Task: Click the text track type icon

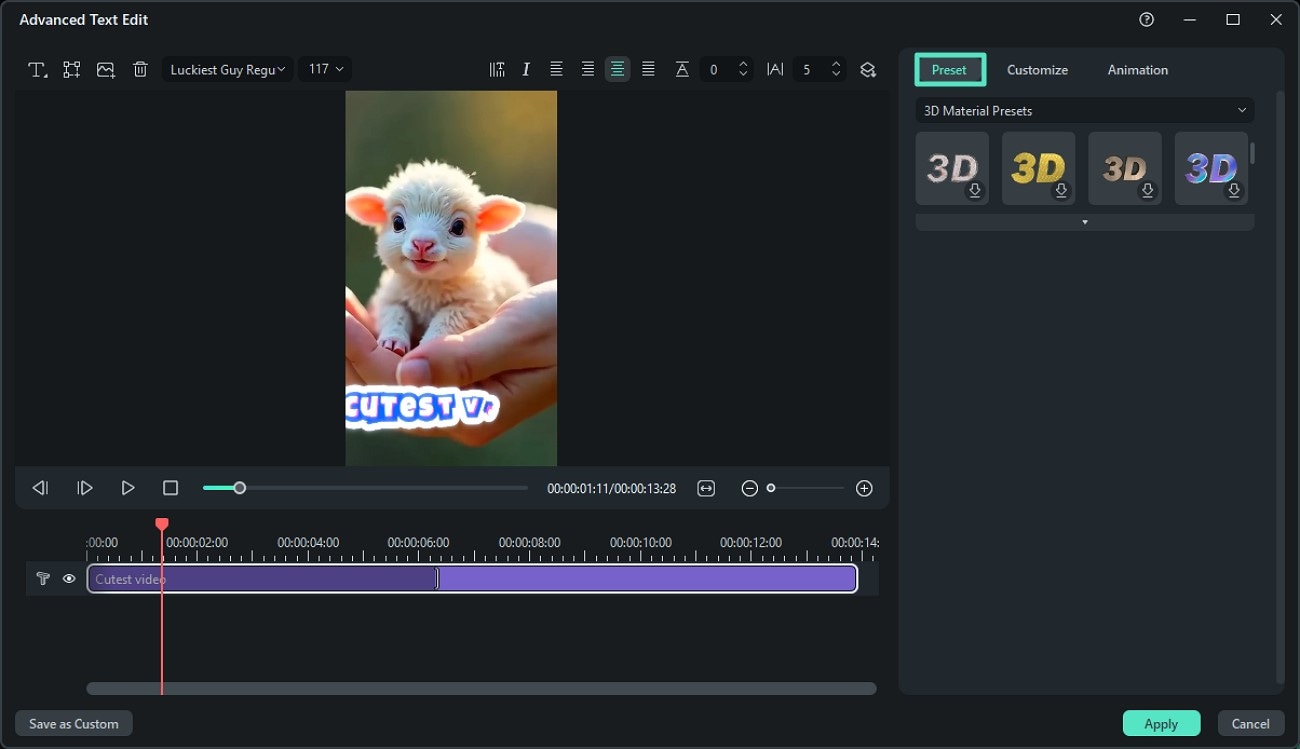Action: (43, 579)
